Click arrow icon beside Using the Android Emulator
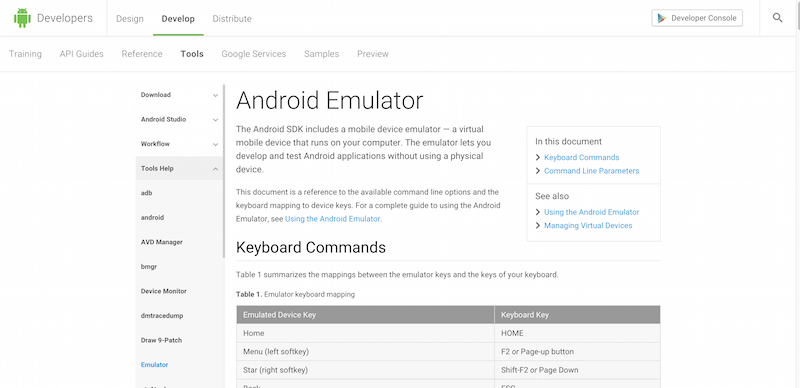Screen dimensions: 800x388 click(x=538, y=212)
